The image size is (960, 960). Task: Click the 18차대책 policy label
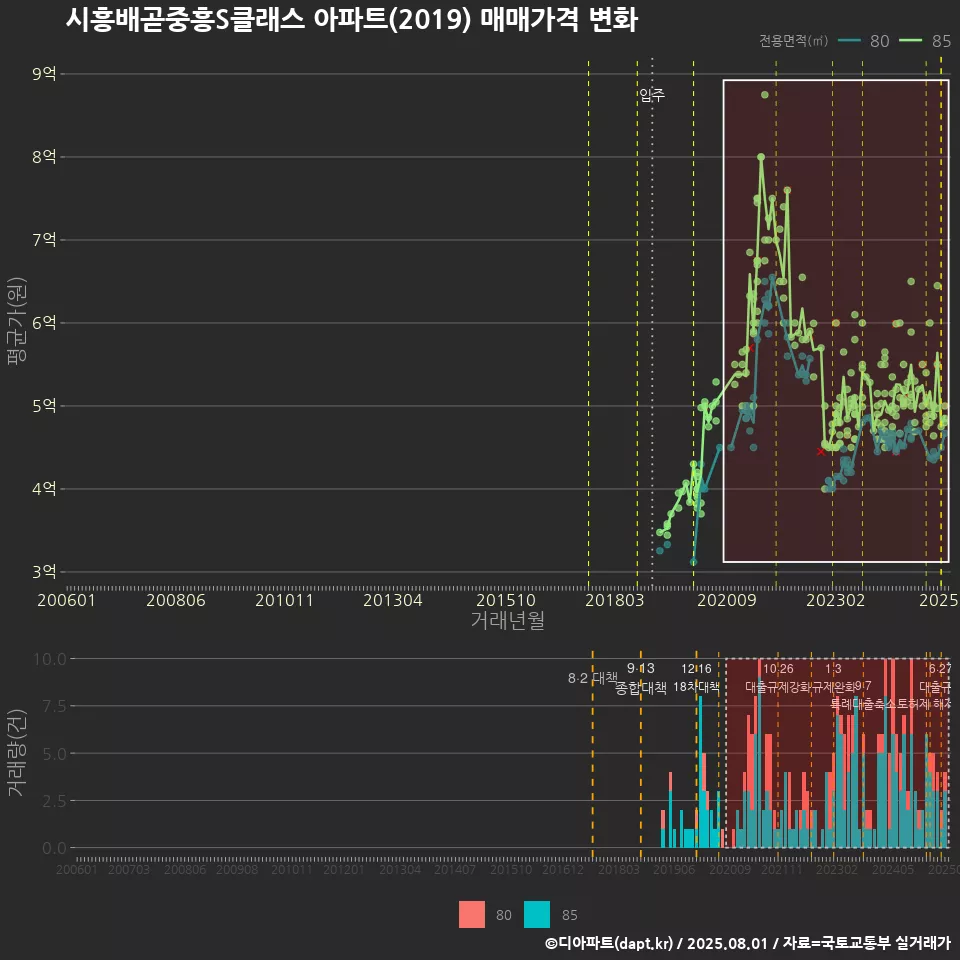[696, 687]
